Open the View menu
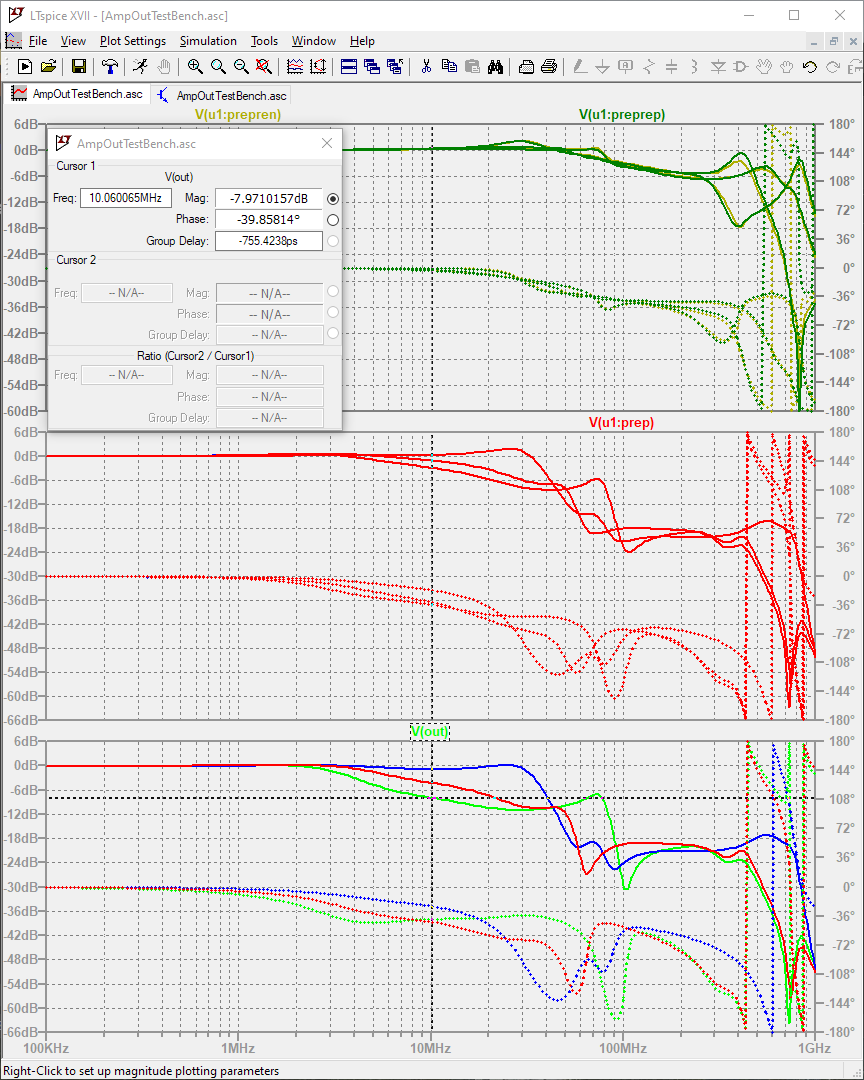Viewport: 864px width, 1080px height. (x=73, y=41)
